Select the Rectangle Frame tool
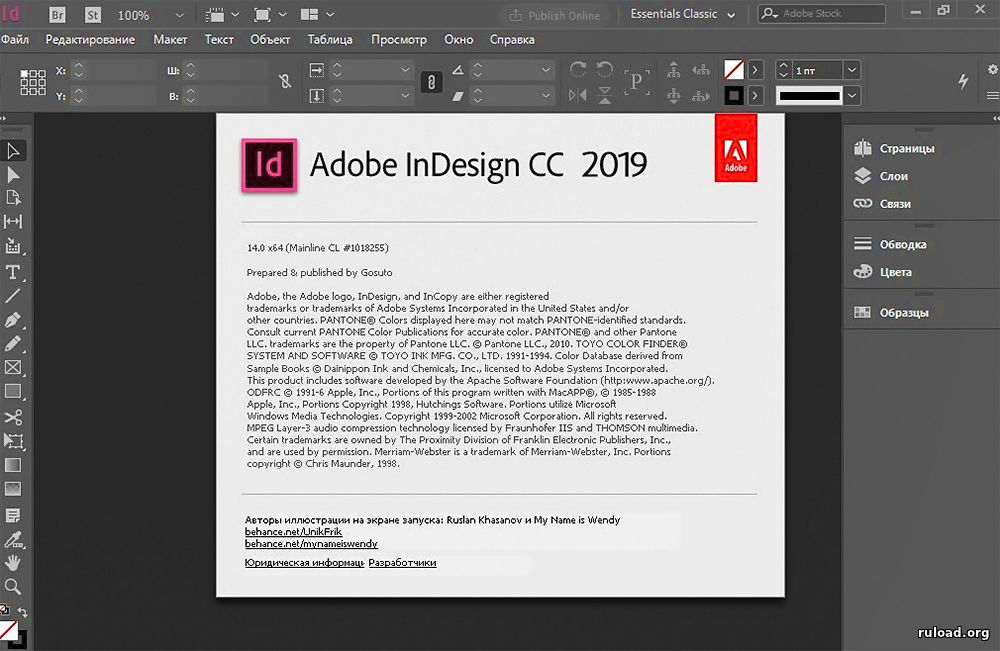The width and height of the screenshot is (1000, 651). [13, 367]
